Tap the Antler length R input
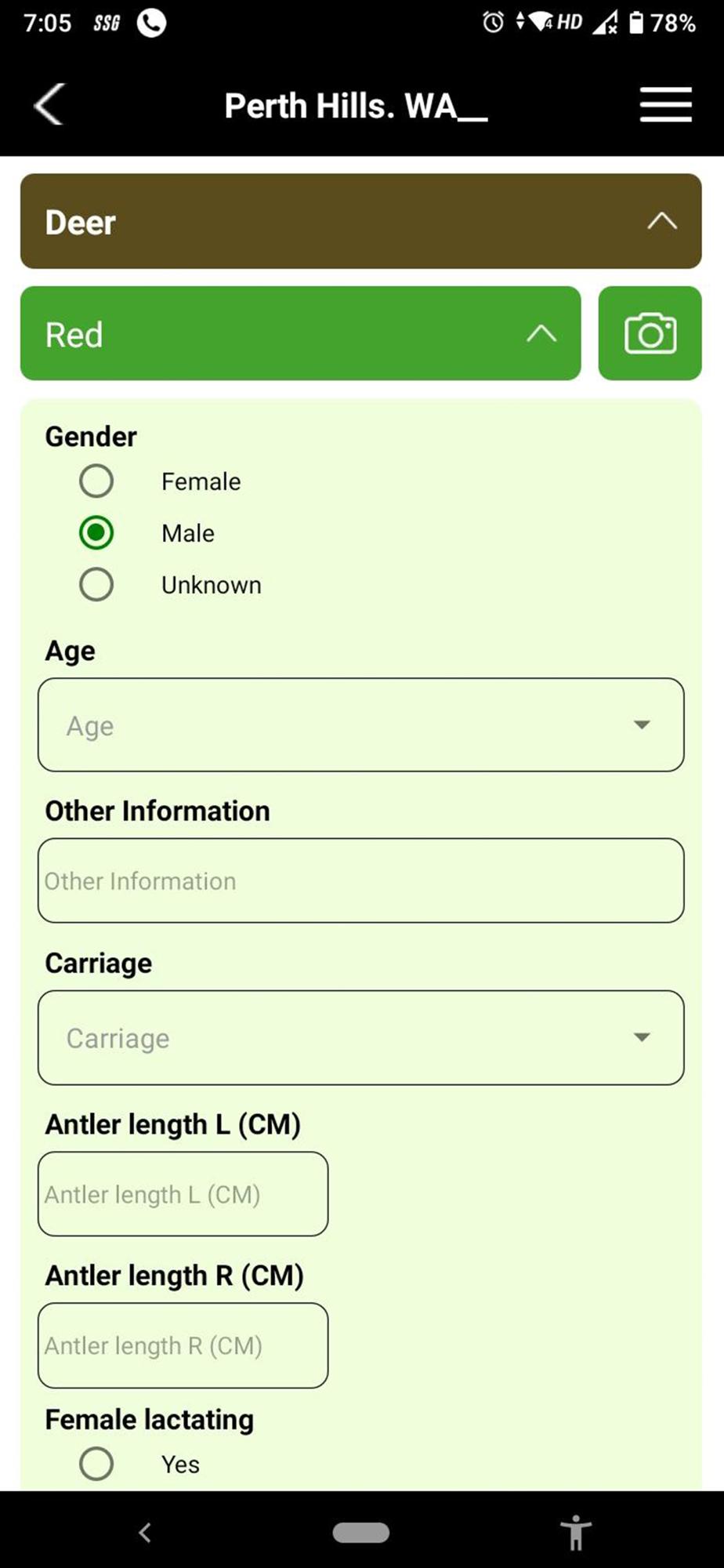The image size is (724, 1568). (x=183, y=1345)
